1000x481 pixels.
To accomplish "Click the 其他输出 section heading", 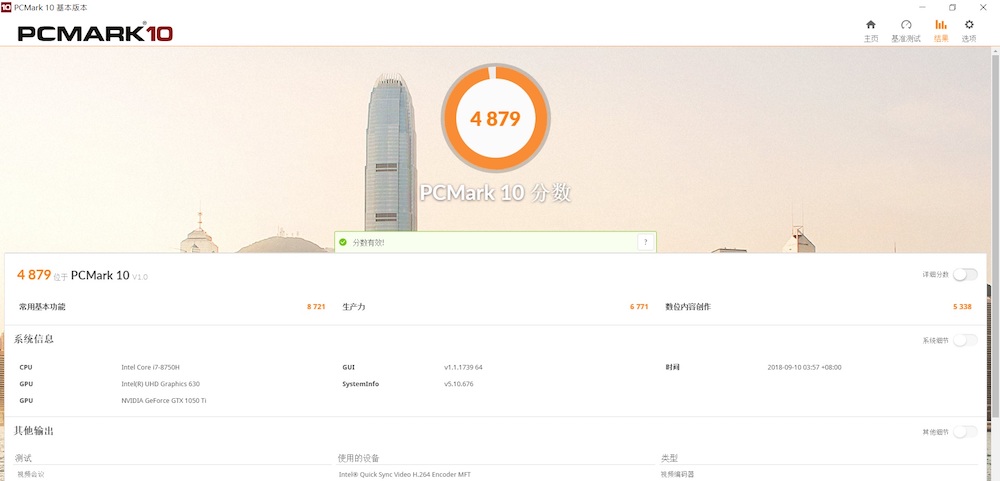I will tap(34, 431).
